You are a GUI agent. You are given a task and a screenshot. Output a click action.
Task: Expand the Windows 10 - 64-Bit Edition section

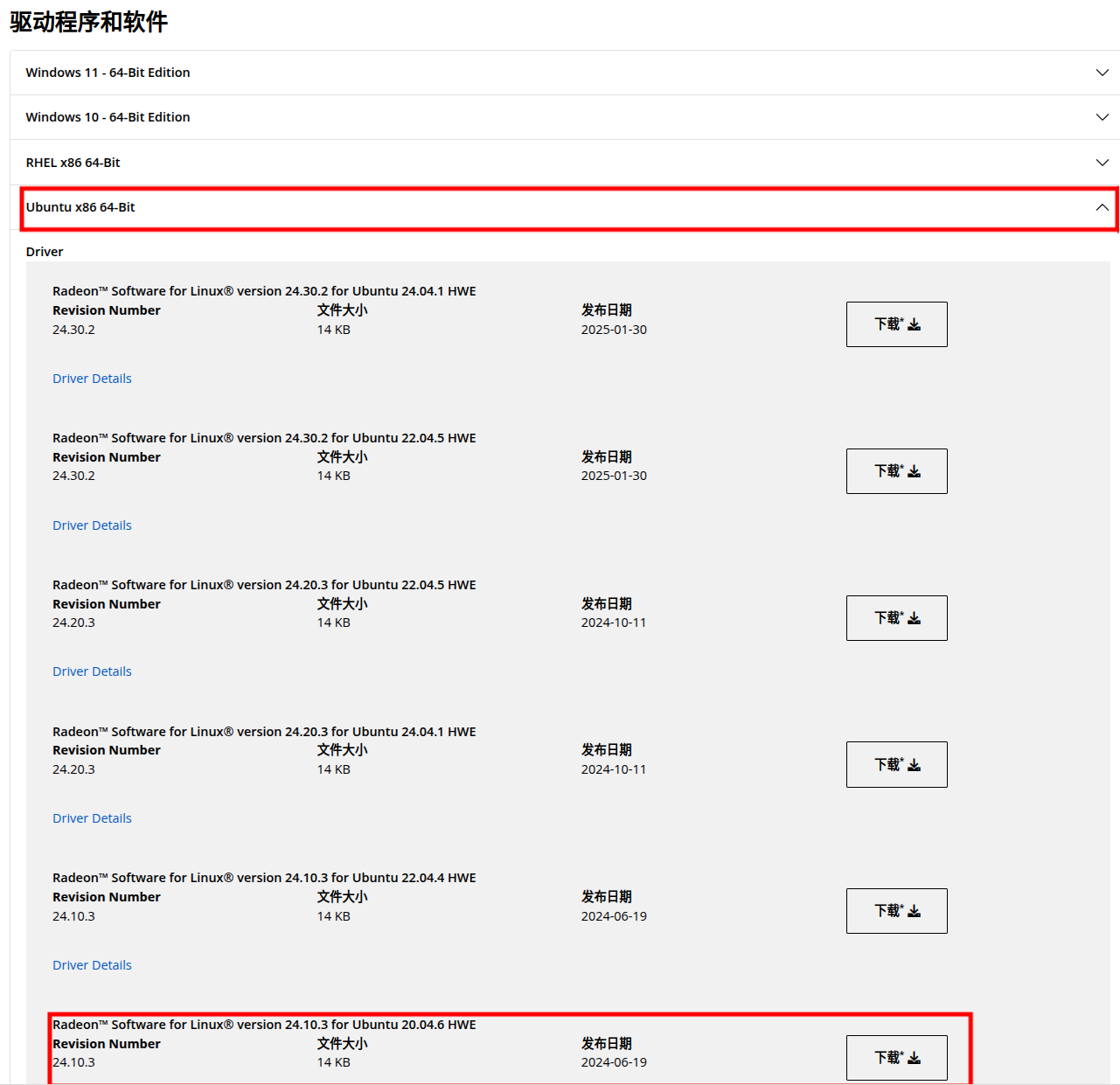click(x=565, y=117)
